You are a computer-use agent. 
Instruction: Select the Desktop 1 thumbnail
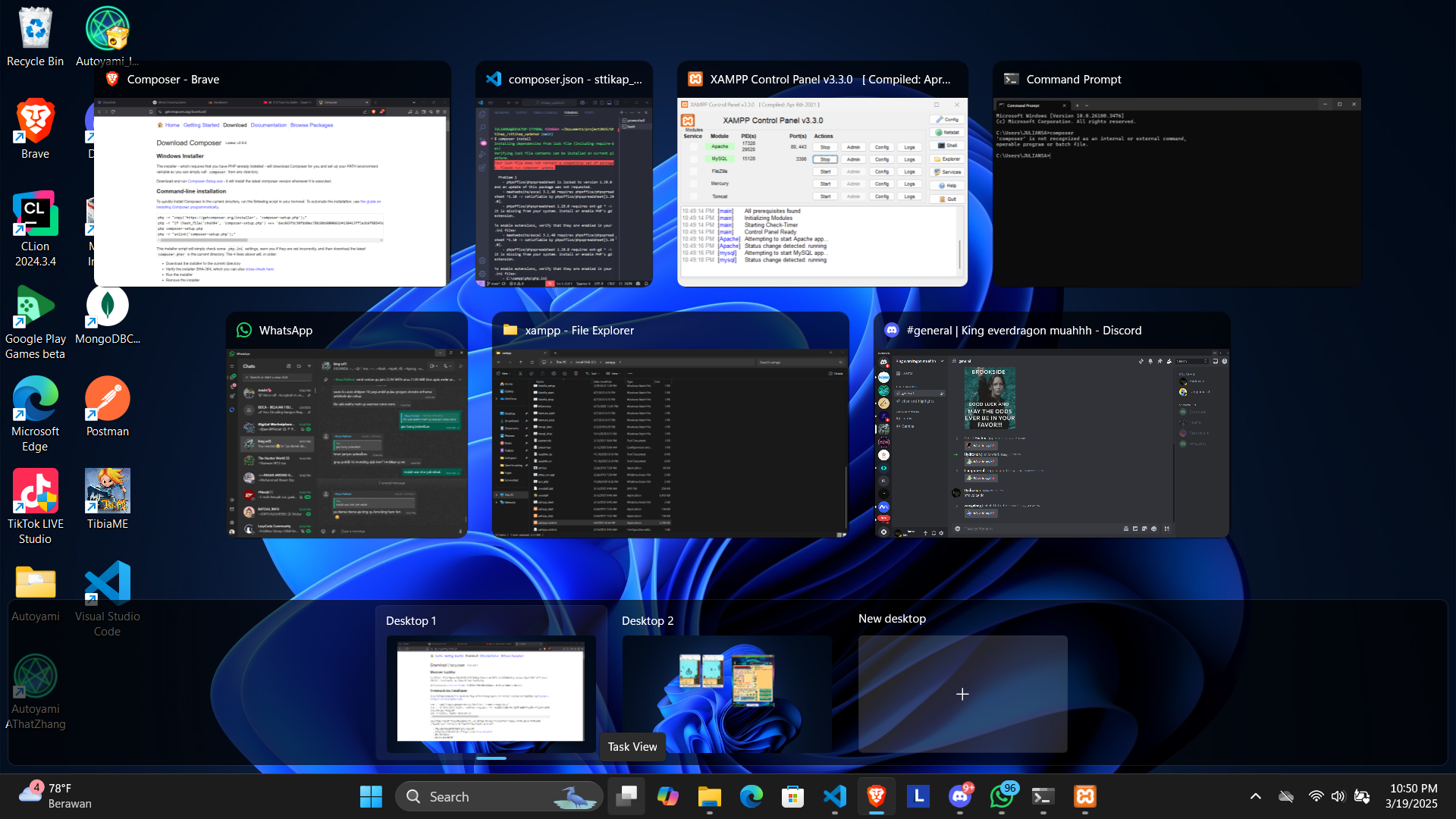(x=491, y=693)
